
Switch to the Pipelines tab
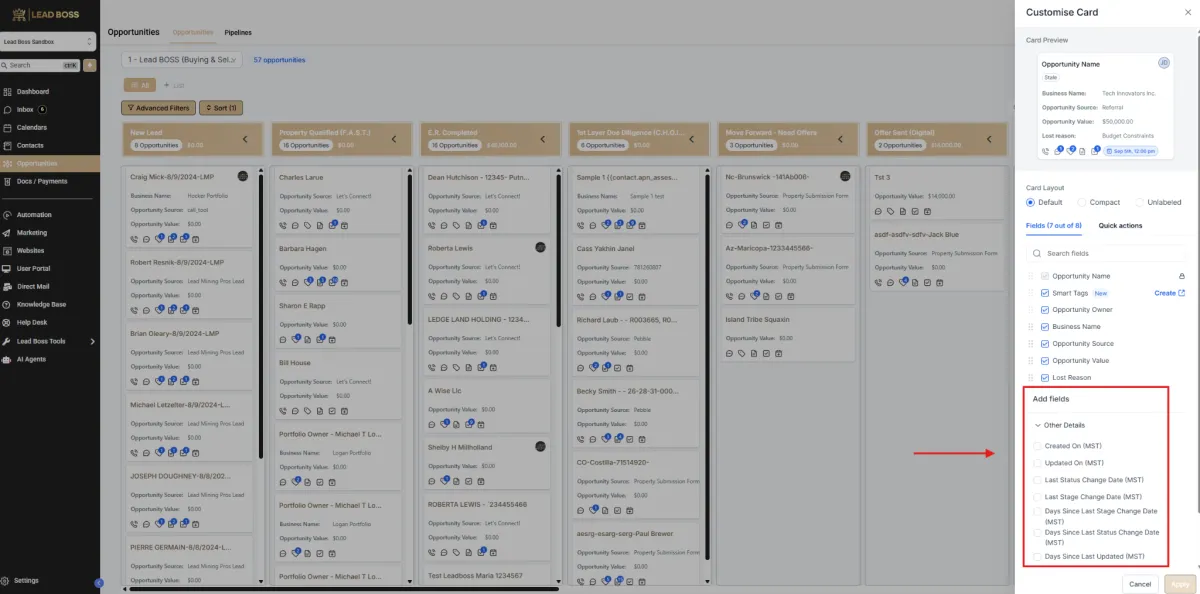tap(238, 32)
